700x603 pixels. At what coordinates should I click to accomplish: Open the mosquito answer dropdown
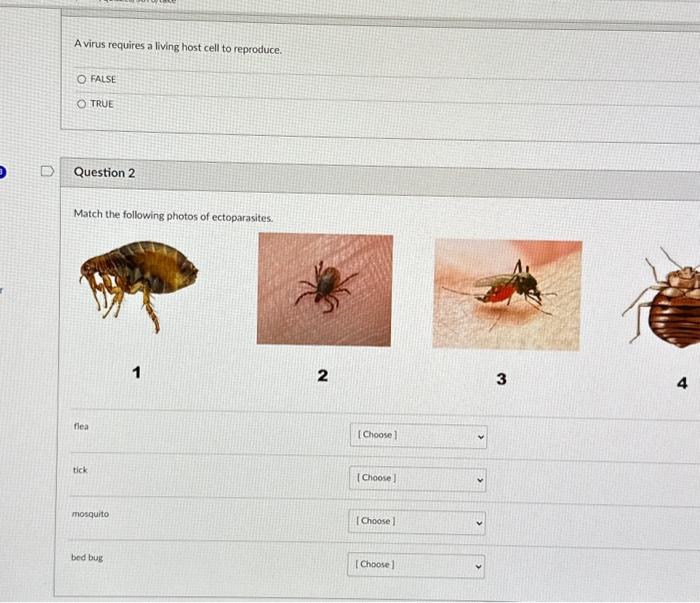point(417,522)
